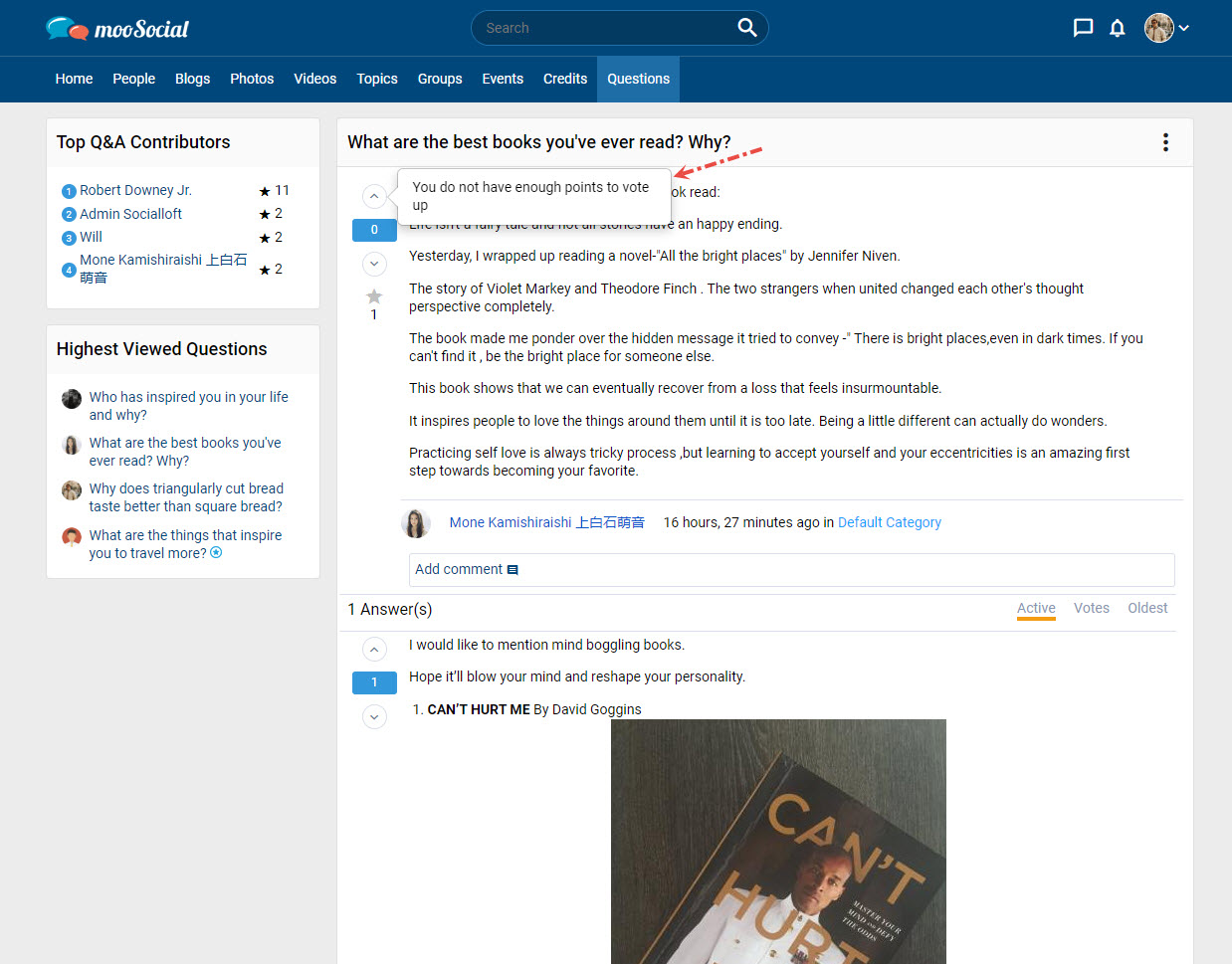Image resolution: width=1232 pixels, height=964 pixels.
Task: Click avatar beside triangularly cut bread question
Action: click(72, 490)
